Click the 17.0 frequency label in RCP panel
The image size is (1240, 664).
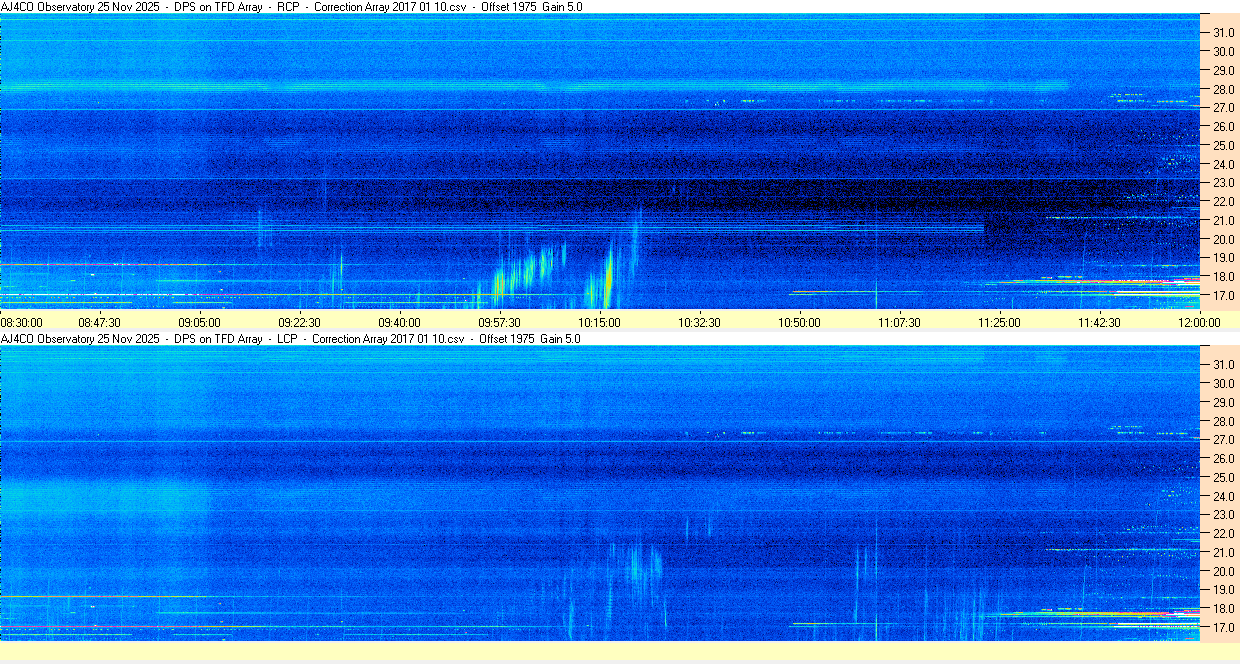(1223, 296)
